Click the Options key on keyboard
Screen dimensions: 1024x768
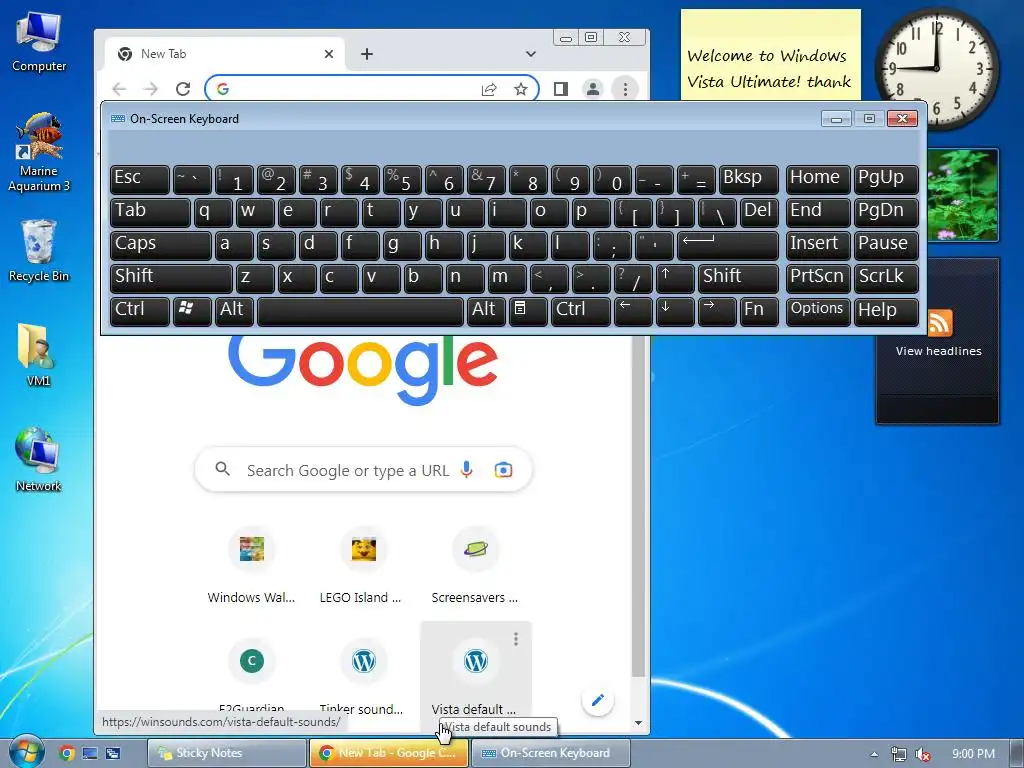(x=818, y=311)
